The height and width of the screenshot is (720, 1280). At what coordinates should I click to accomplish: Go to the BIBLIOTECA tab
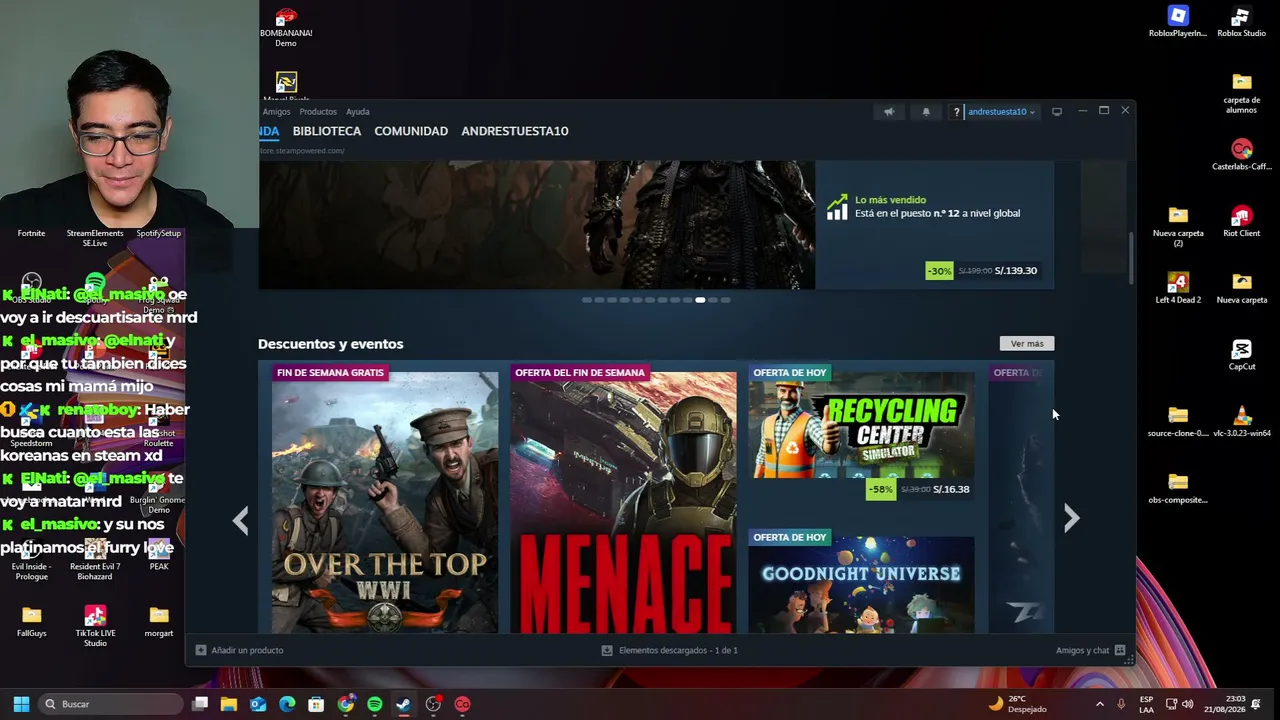click(327, 131)
